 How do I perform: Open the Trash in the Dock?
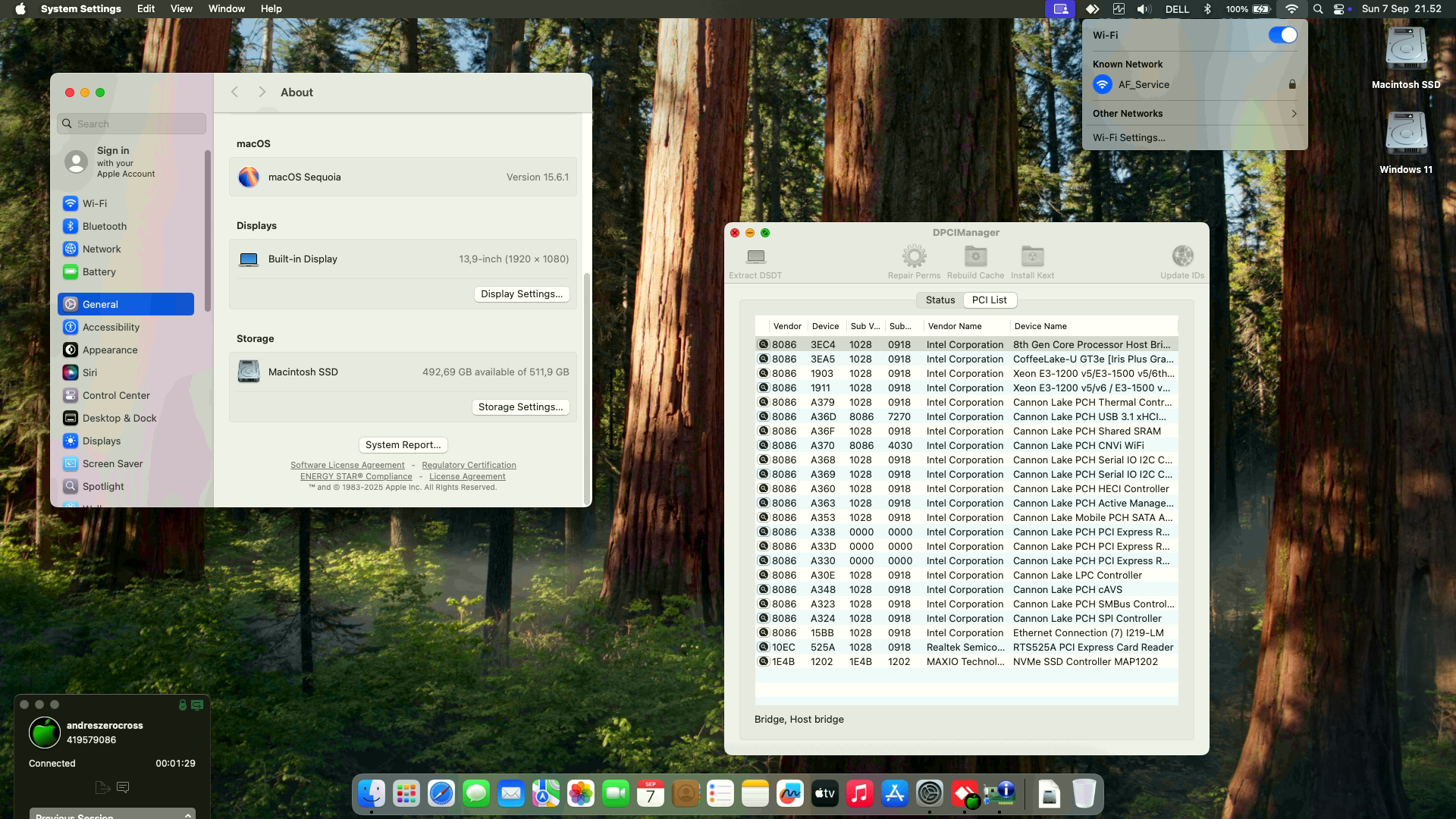(1084, 794)
